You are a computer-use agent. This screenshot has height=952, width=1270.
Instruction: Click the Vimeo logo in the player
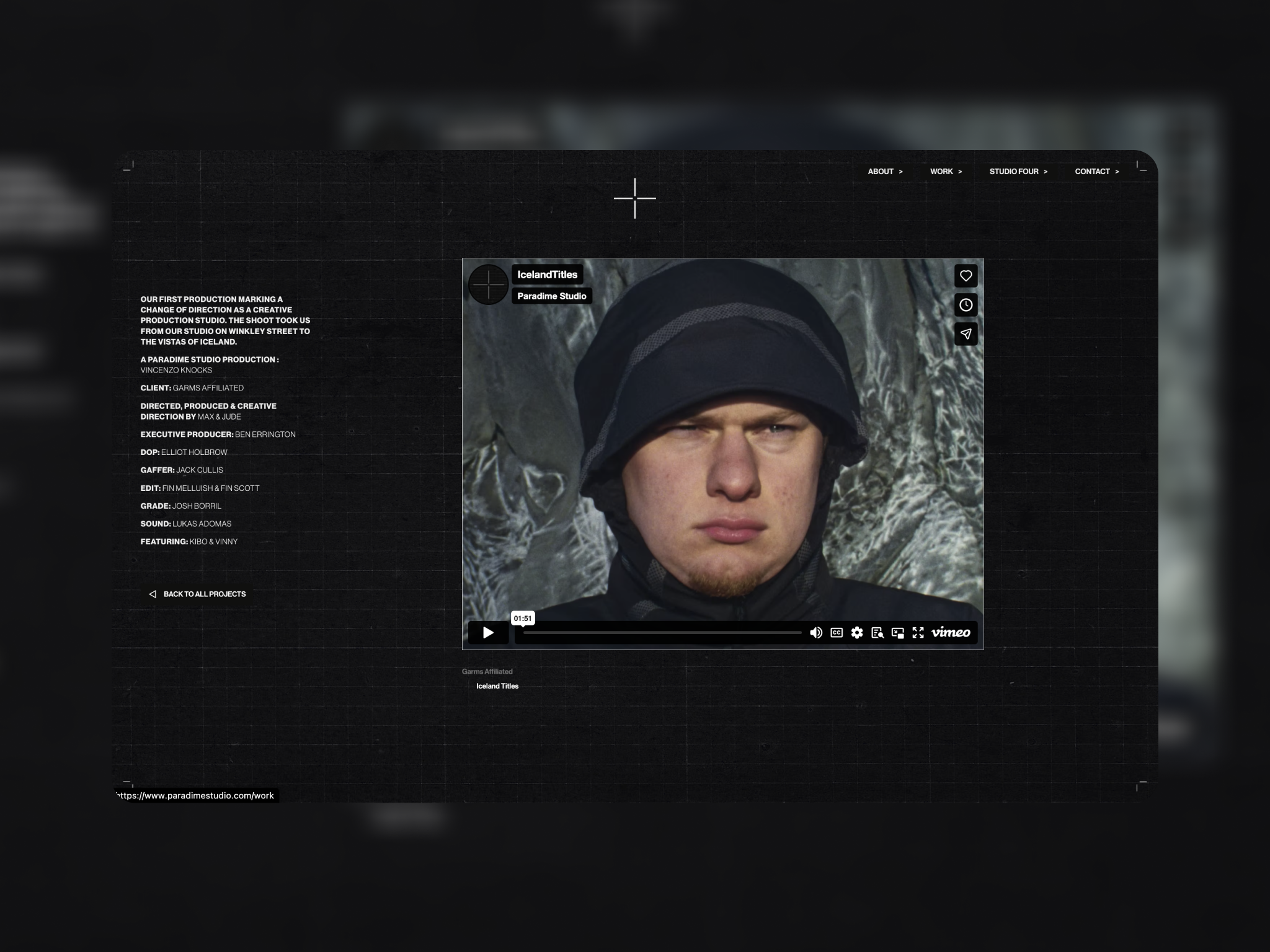951,632
